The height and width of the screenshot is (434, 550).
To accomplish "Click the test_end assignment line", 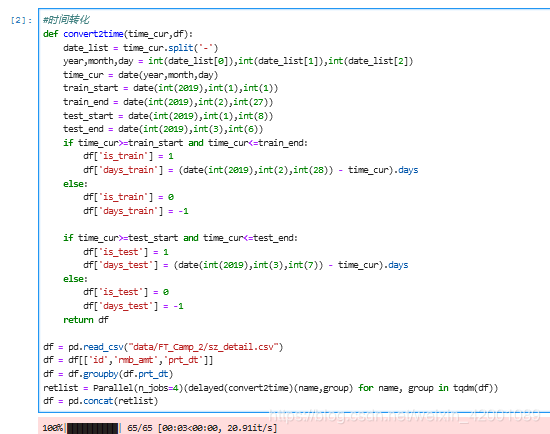I will point(163,129).
